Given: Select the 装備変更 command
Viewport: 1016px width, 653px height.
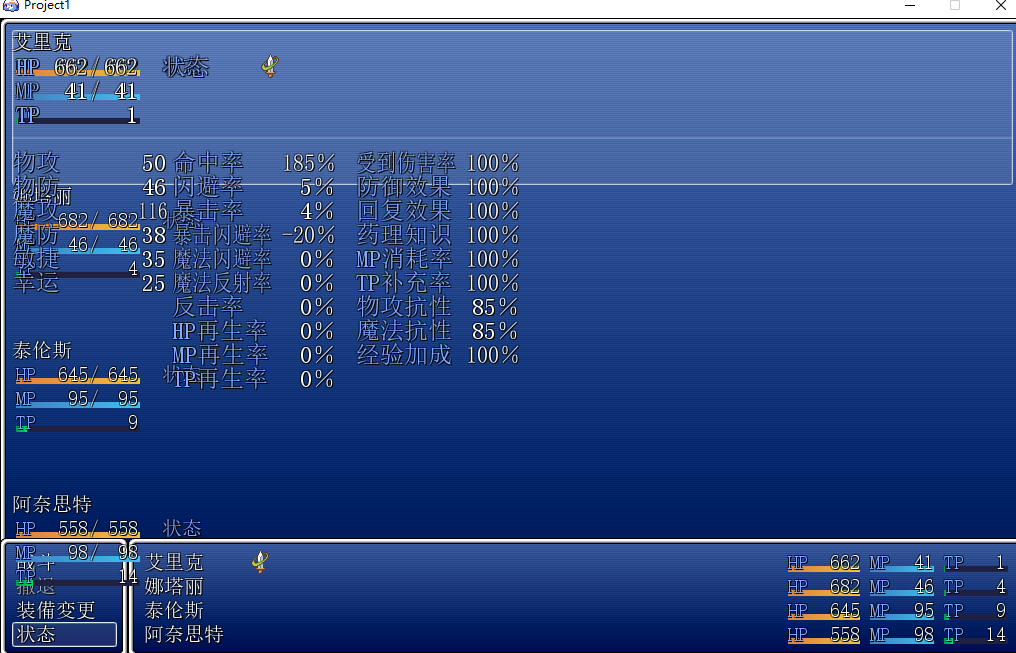Looking at the screenshot, I should 56,610.
